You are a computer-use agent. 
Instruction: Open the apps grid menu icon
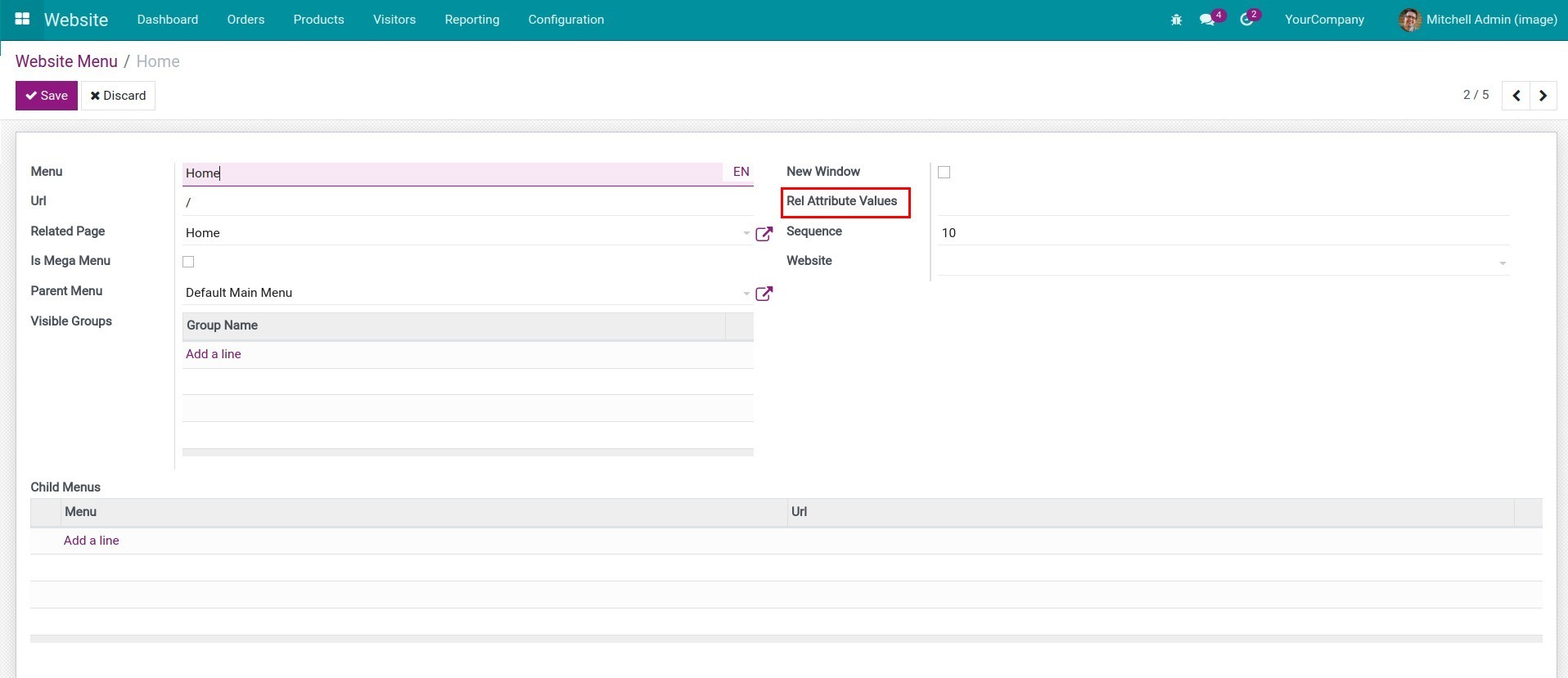22,19
